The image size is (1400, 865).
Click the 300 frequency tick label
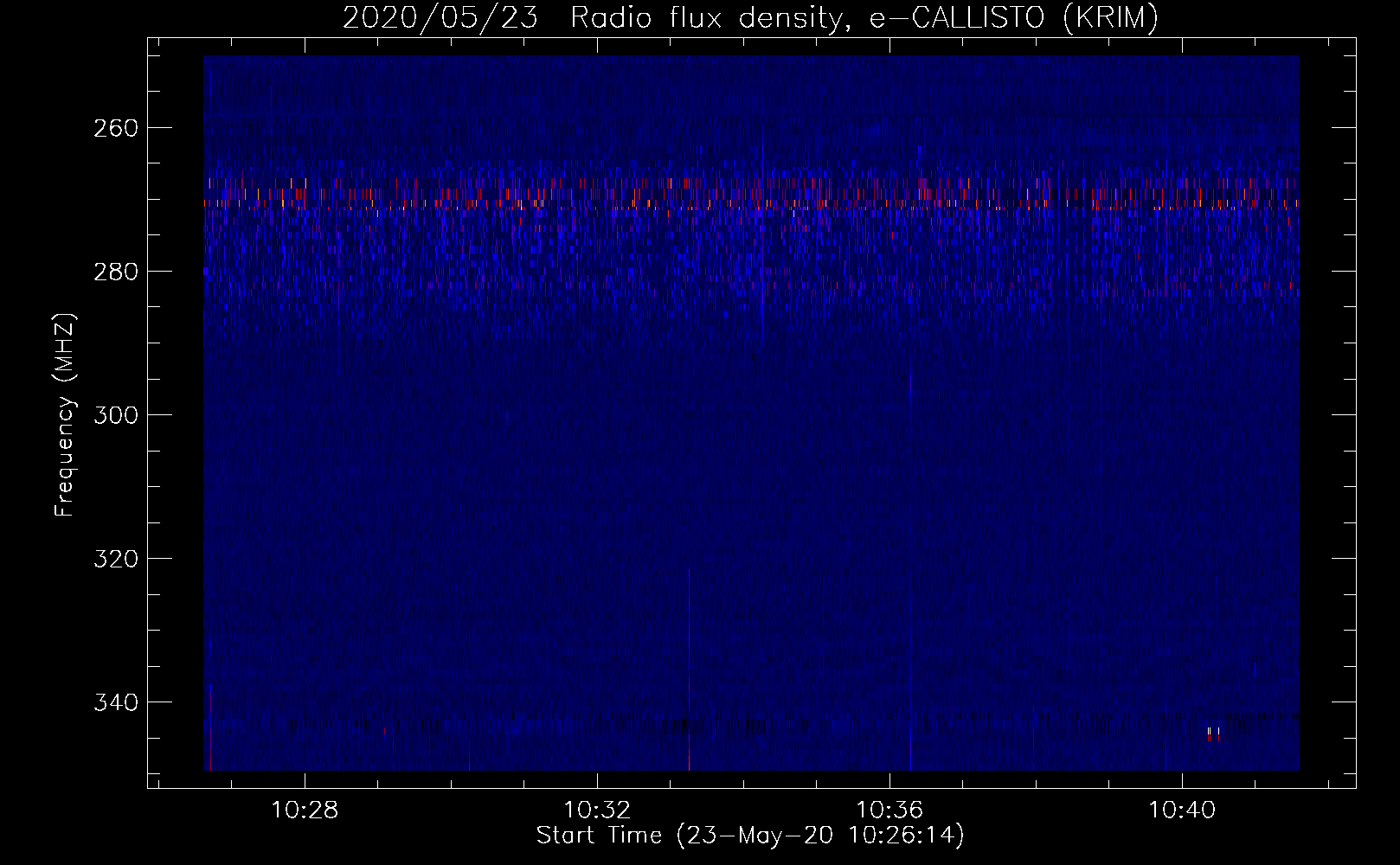pos(114,415)
